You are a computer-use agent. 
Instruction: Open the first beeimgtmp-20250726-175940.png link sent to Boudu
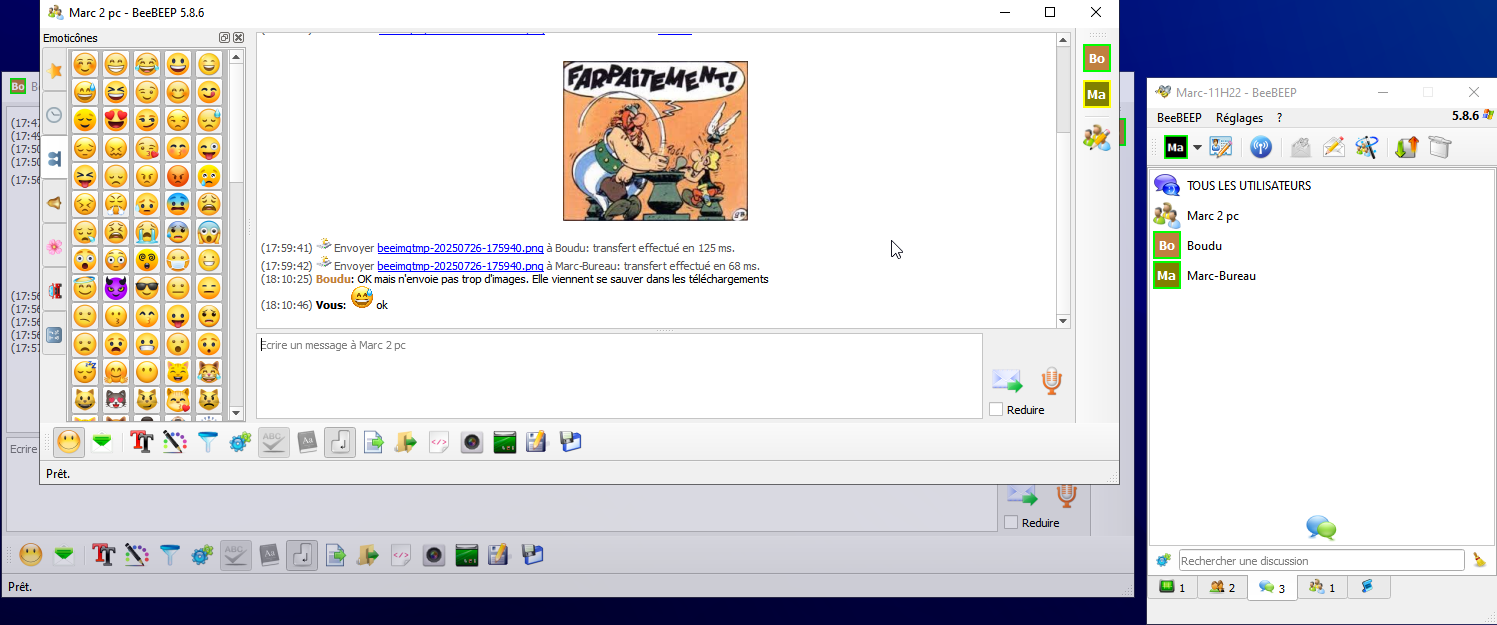460,247
